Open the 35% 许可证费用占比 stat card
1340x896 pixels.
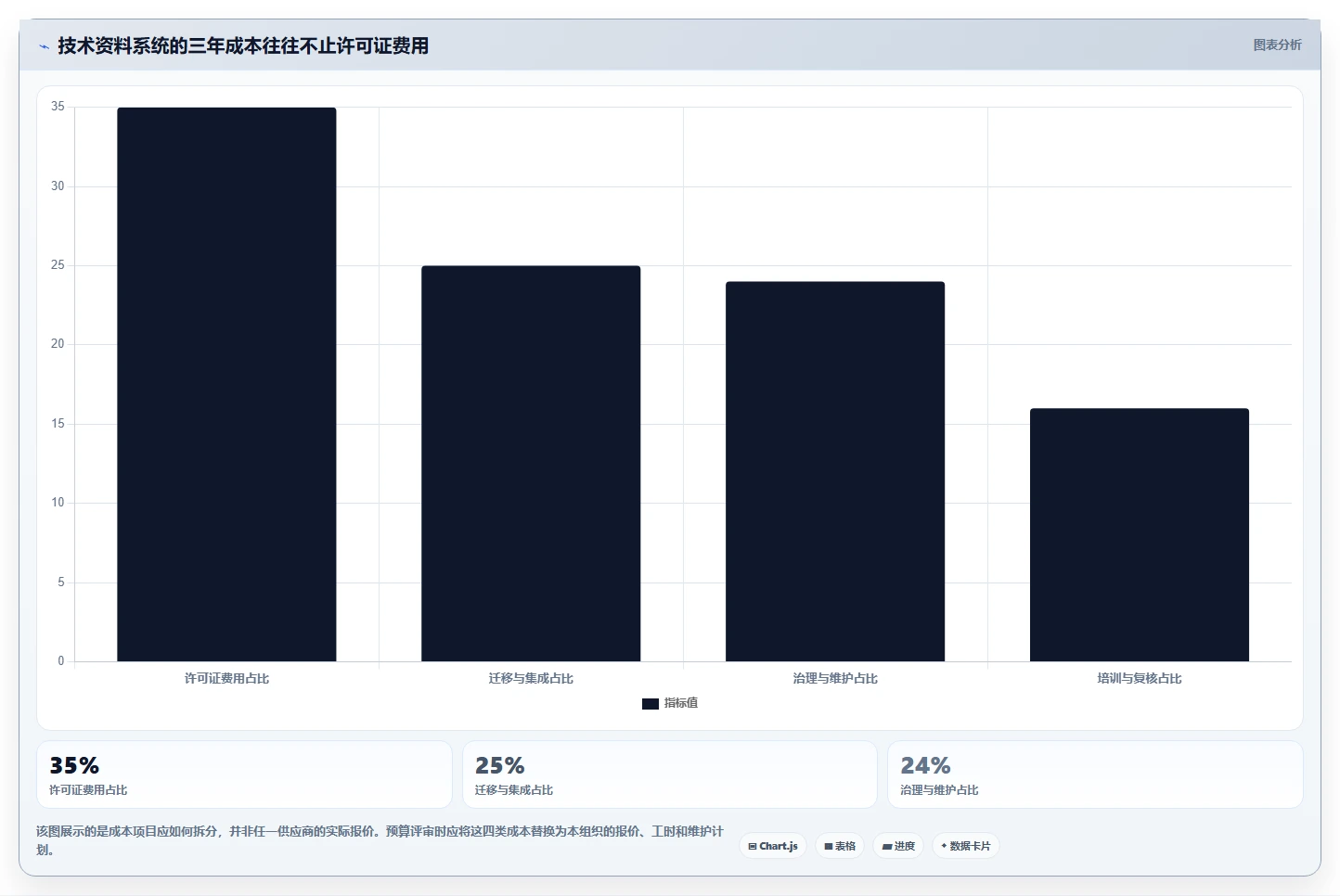pyautogui.click(x=244, y=774)
